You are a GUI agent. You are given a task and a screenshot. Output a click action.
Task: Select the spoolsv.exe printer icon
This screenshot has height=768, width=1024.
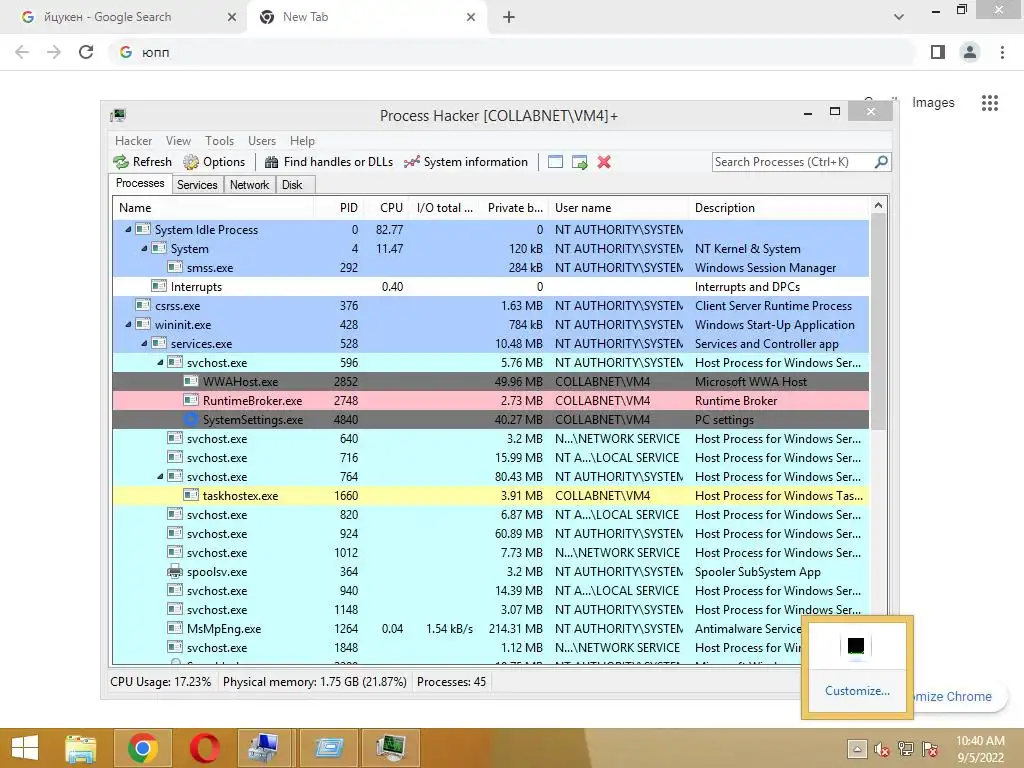[x=174, y=571]
